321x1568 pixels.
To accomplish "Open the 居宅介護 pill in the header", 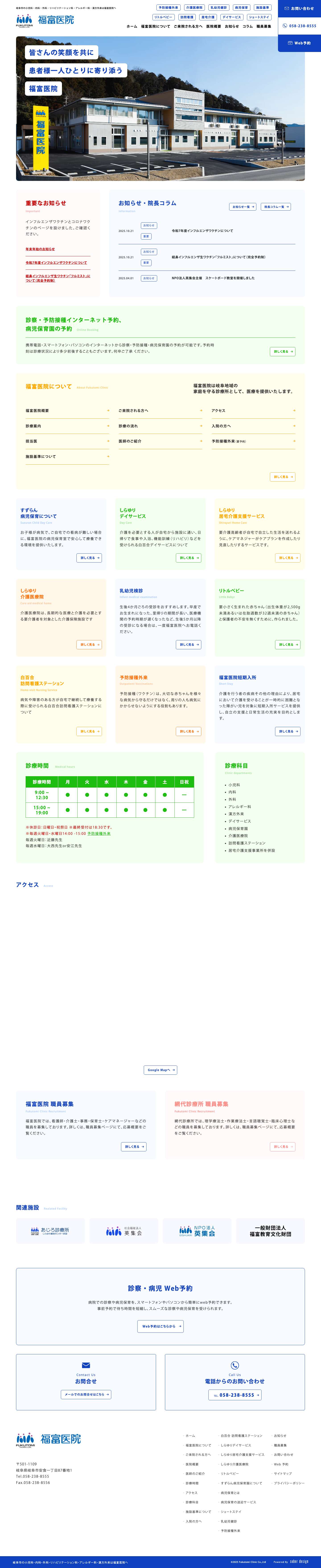I will pyautogui.click(x=208, y=17).
